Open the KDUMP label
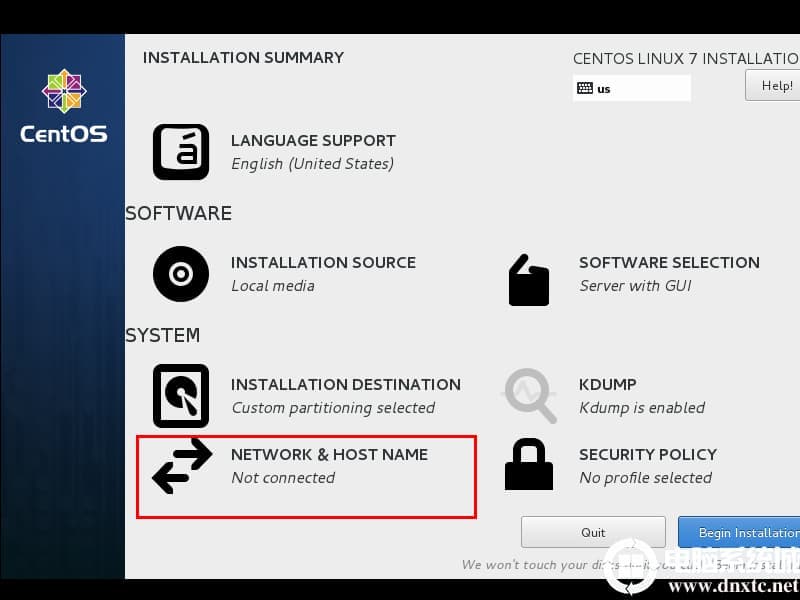Image resolution: width=800 pixels, height=600 pixels. coord(608,385)
